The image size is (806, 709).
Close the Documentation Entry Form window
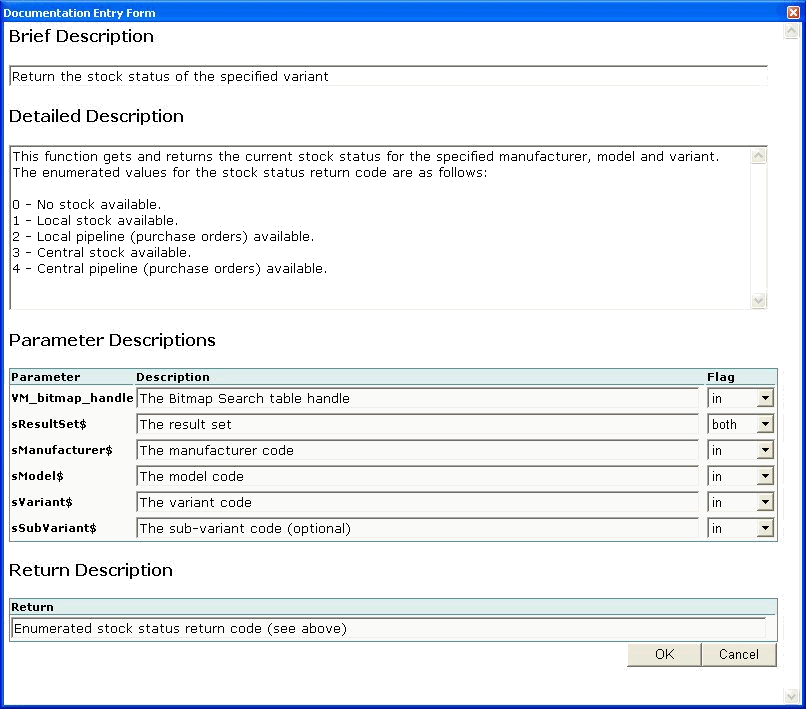pos(793,12)
